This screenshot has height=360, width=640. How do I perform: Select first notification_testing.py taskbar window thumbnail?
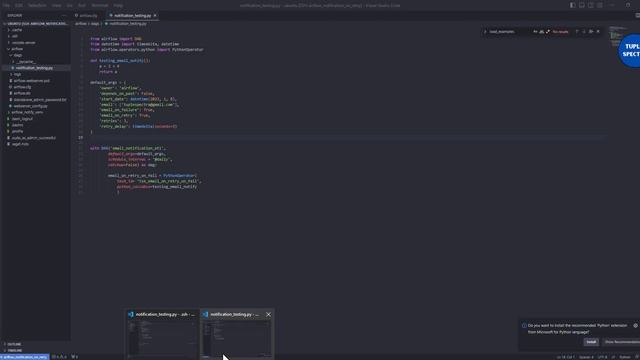(x=162, y=333)
